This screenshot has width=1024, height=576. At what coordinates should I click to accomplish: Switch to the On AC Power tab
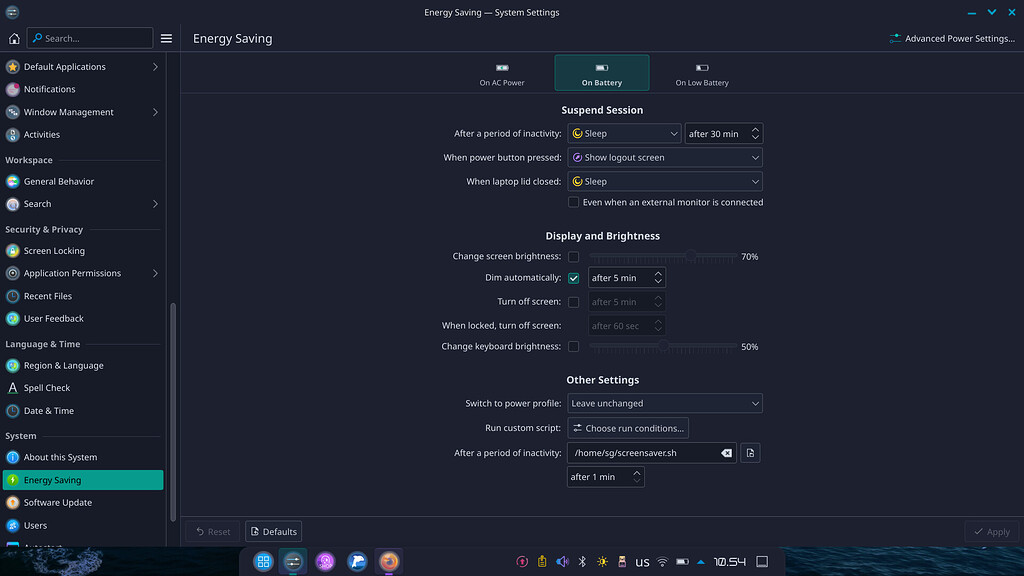502,72
